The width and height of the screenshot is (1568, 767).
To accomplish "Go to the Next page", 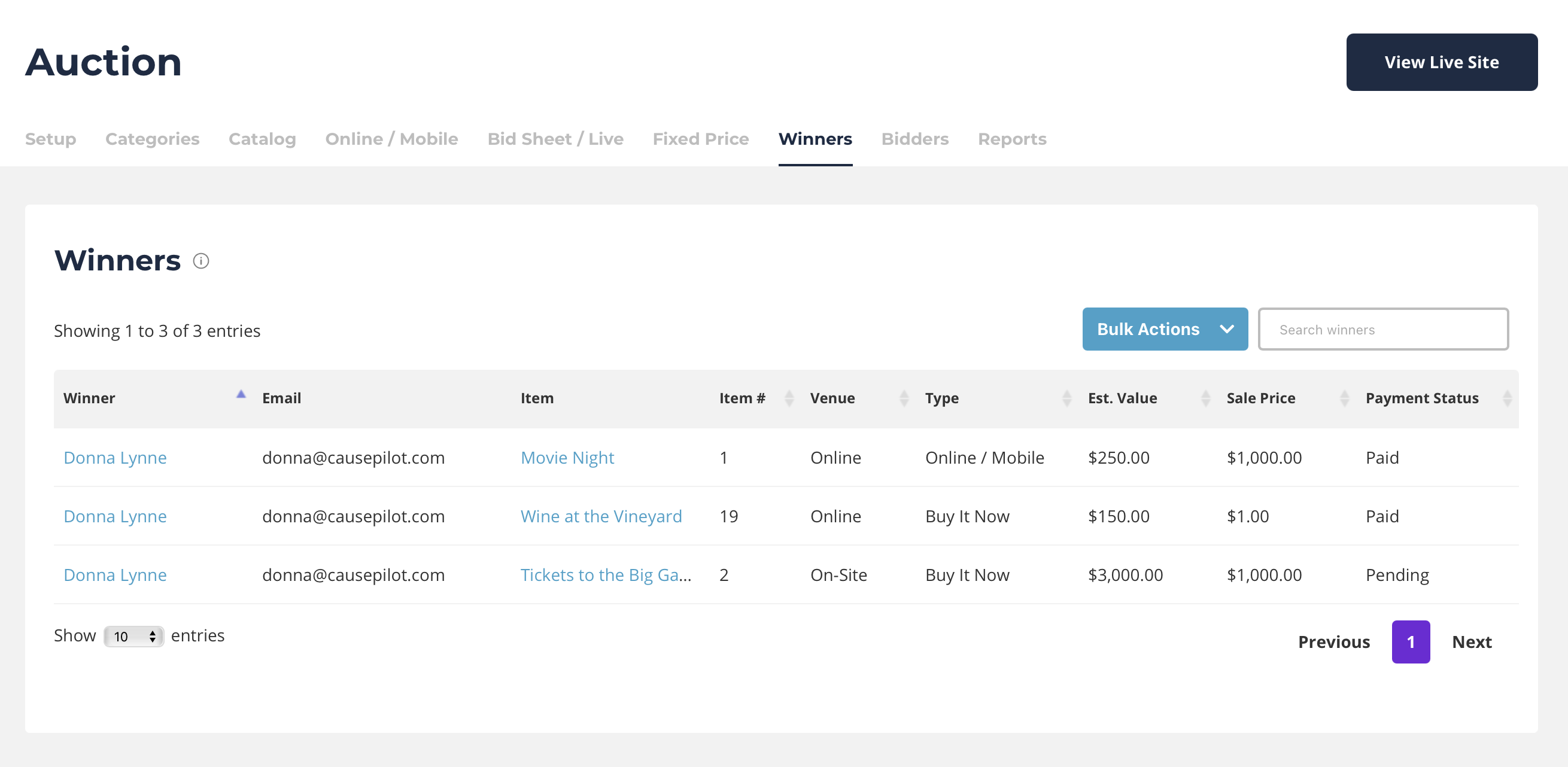I will coord(1471,641).
